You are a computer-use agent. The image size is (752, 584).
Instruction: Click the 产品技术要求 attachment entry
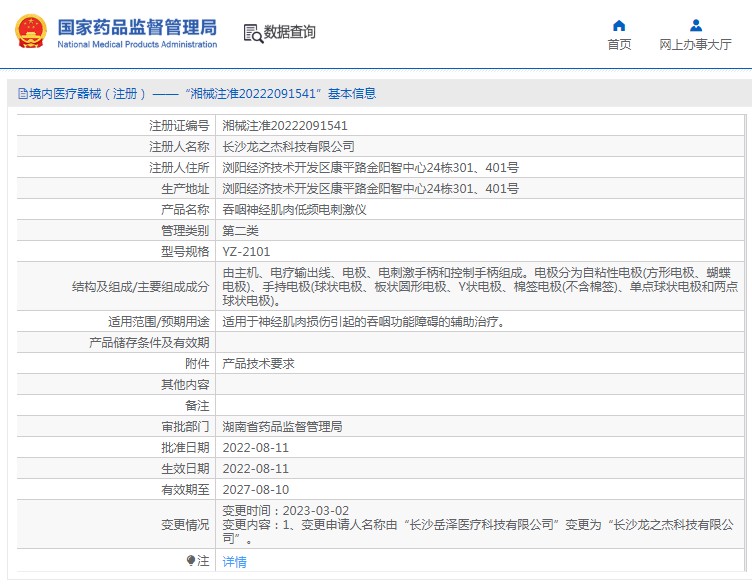point(258,364)
